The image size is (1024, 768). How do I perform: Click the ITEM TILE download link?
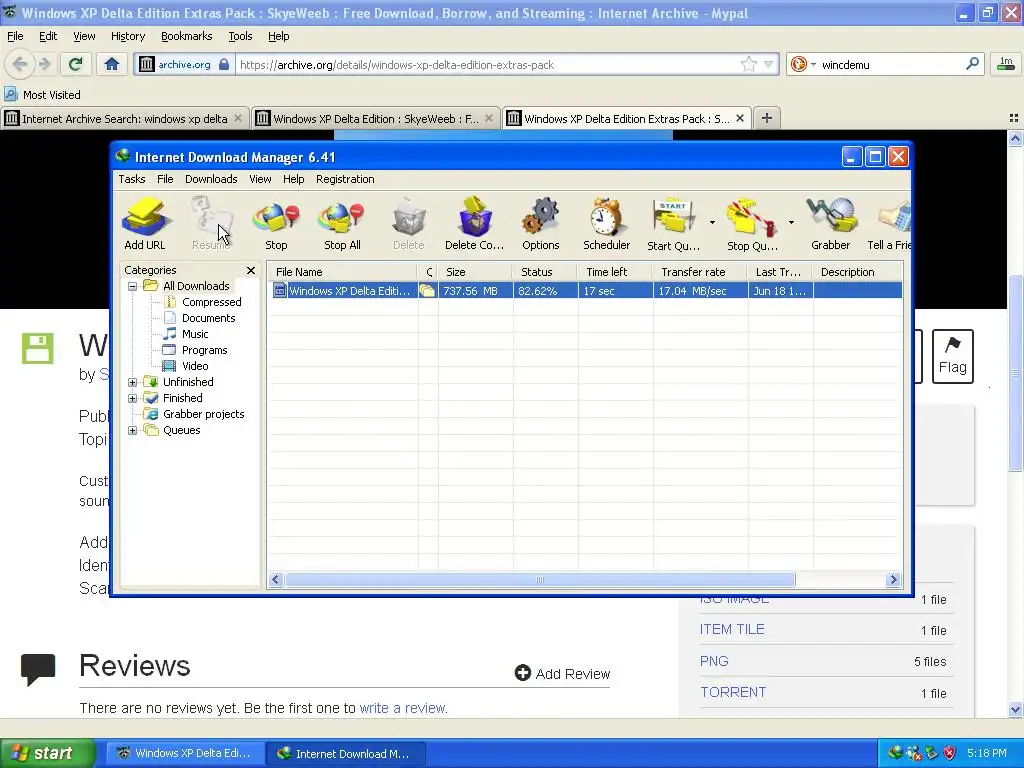(x=732, y=630)
